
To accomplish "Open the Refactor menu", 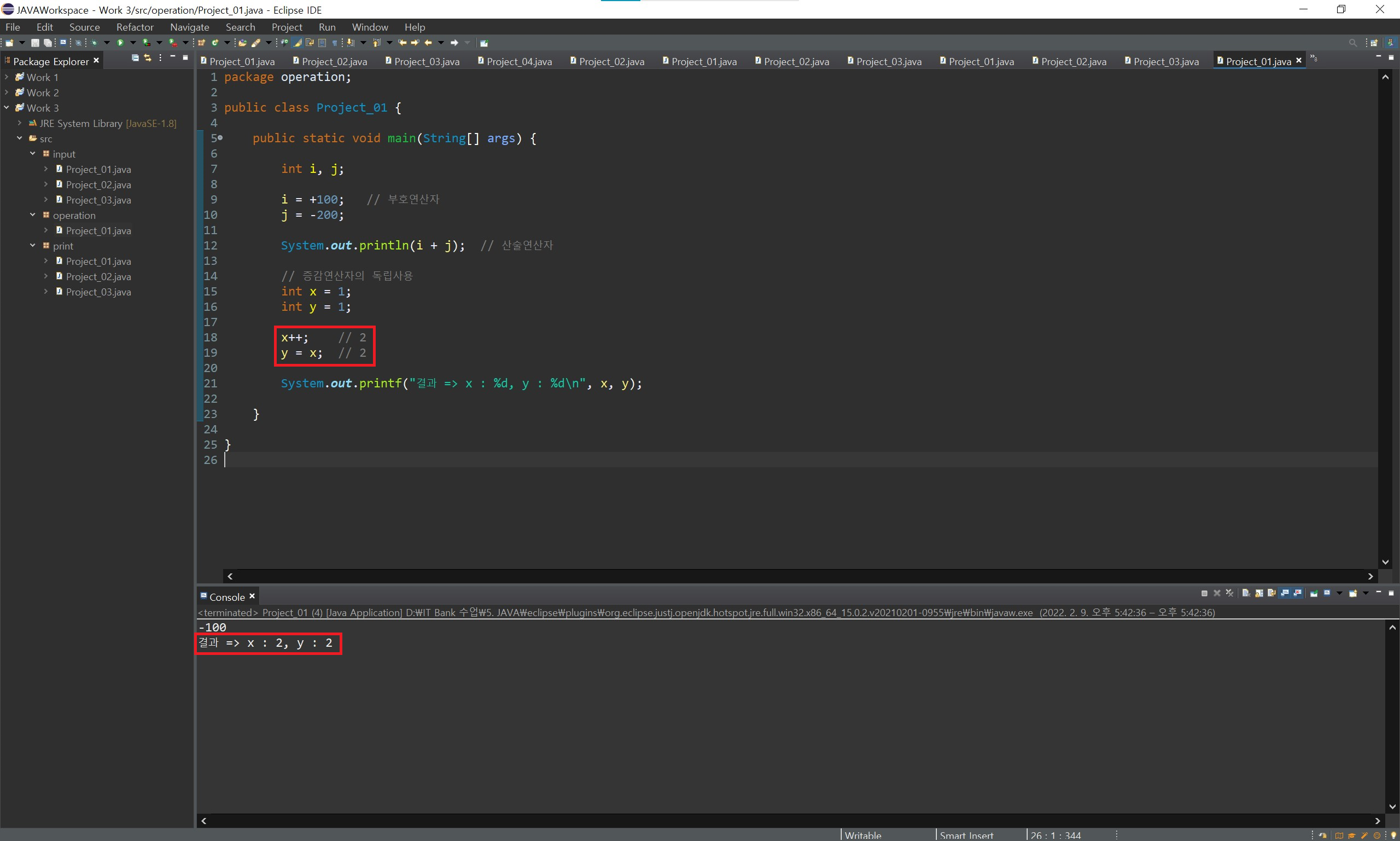I will [x=135, y=27].
